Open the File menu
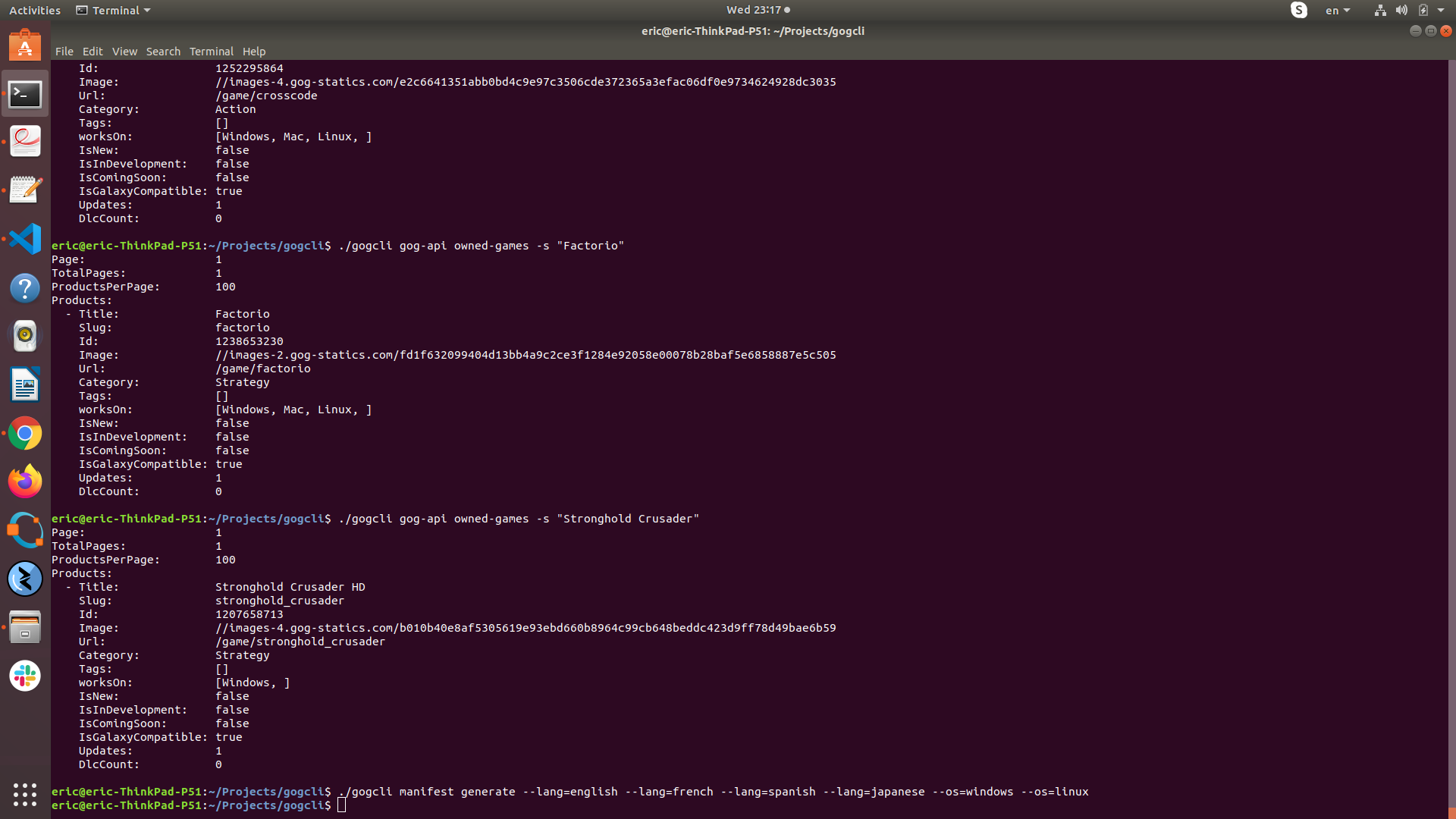Image resolution: width=1456 pixels, height=819 pixels. pos(64,52)
